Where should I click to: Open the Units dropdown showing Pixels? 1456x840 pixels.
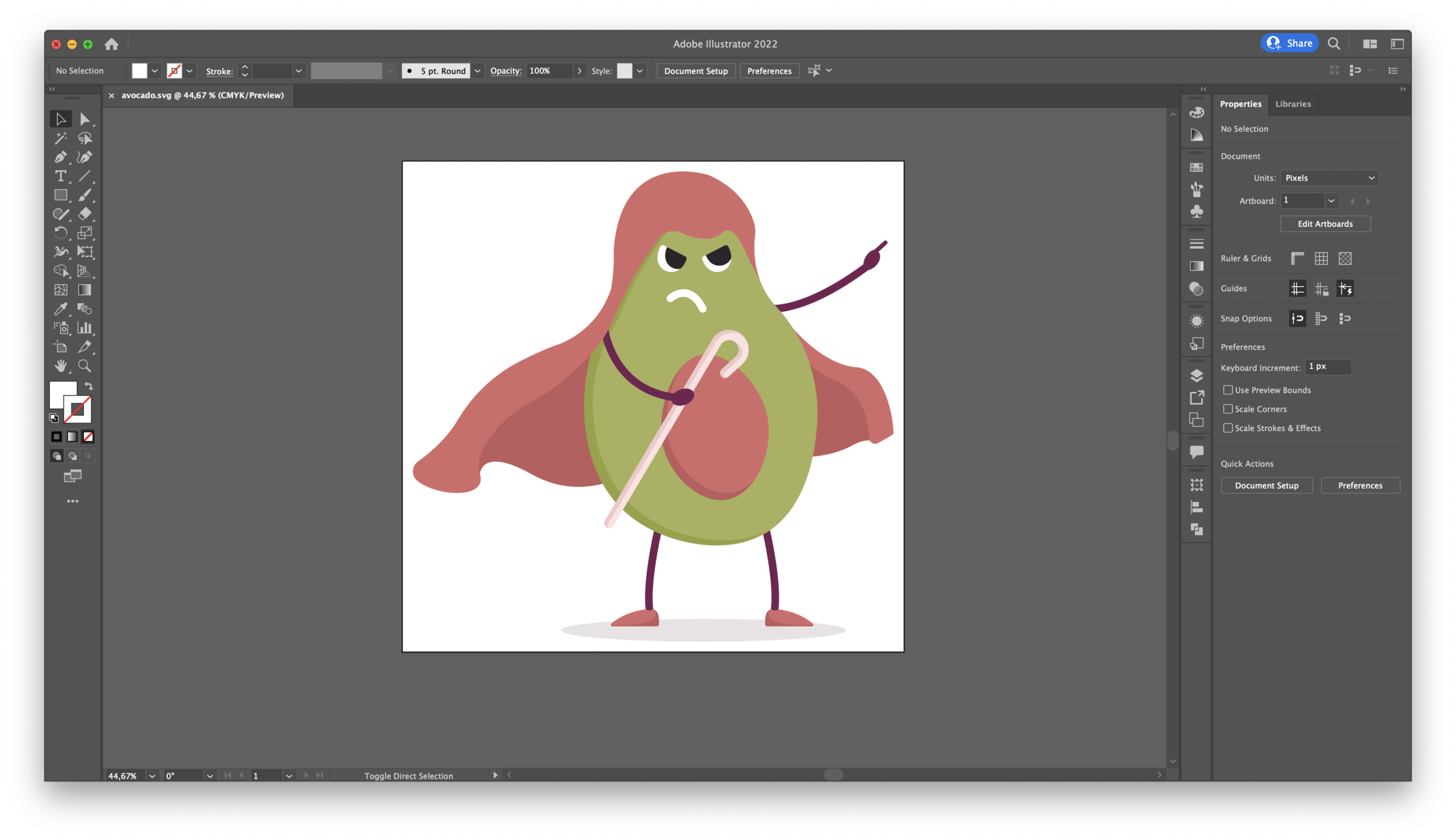click(x=1328, y=178)
